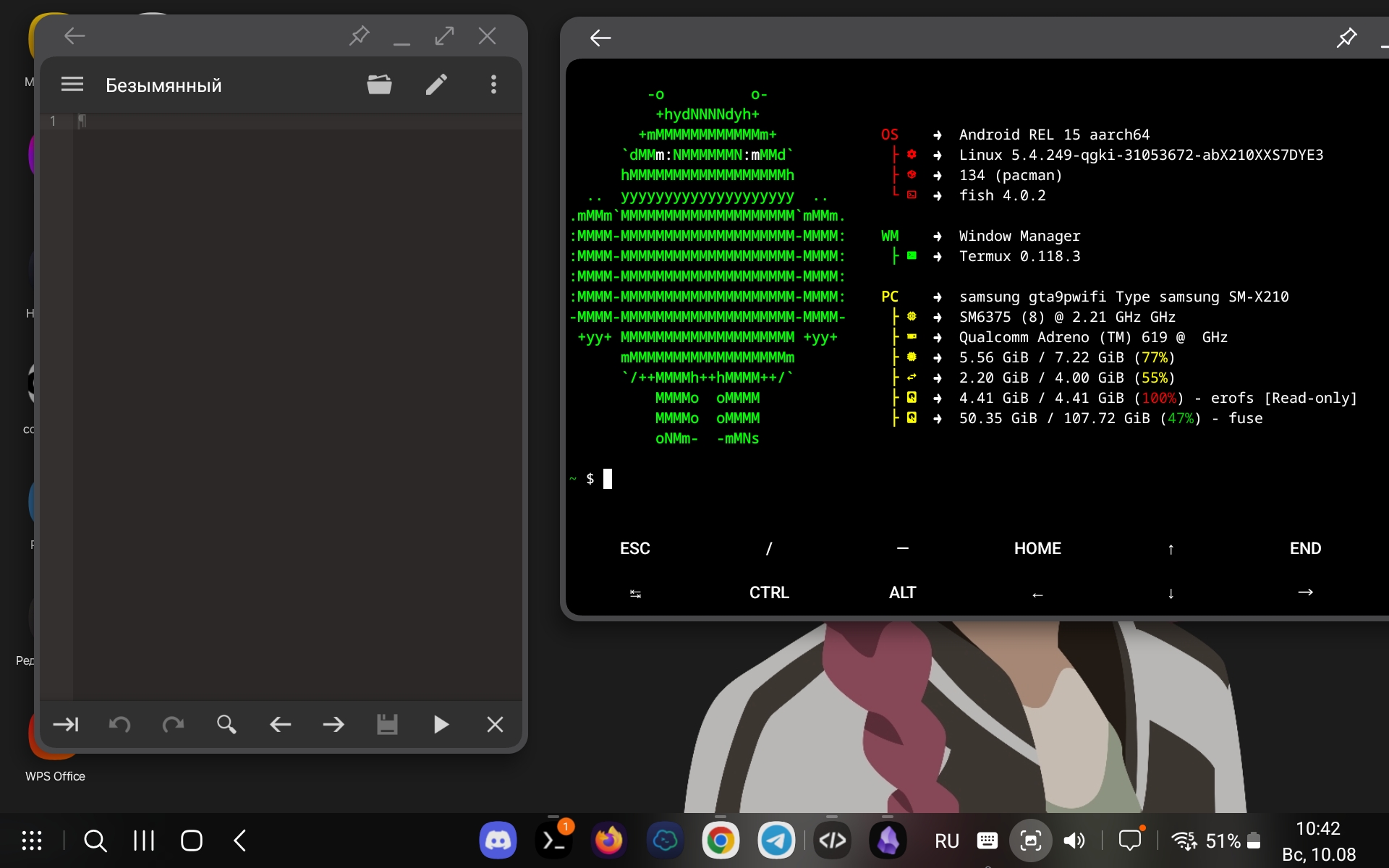Launch Obsidian from the taskbar
The width and height of the screenshot is (1389, 868).
coord(888,840)
